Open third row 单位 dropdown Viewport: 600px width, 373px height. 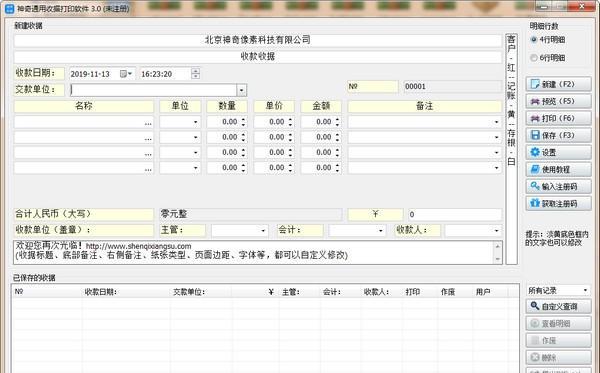tap(196, 153)
